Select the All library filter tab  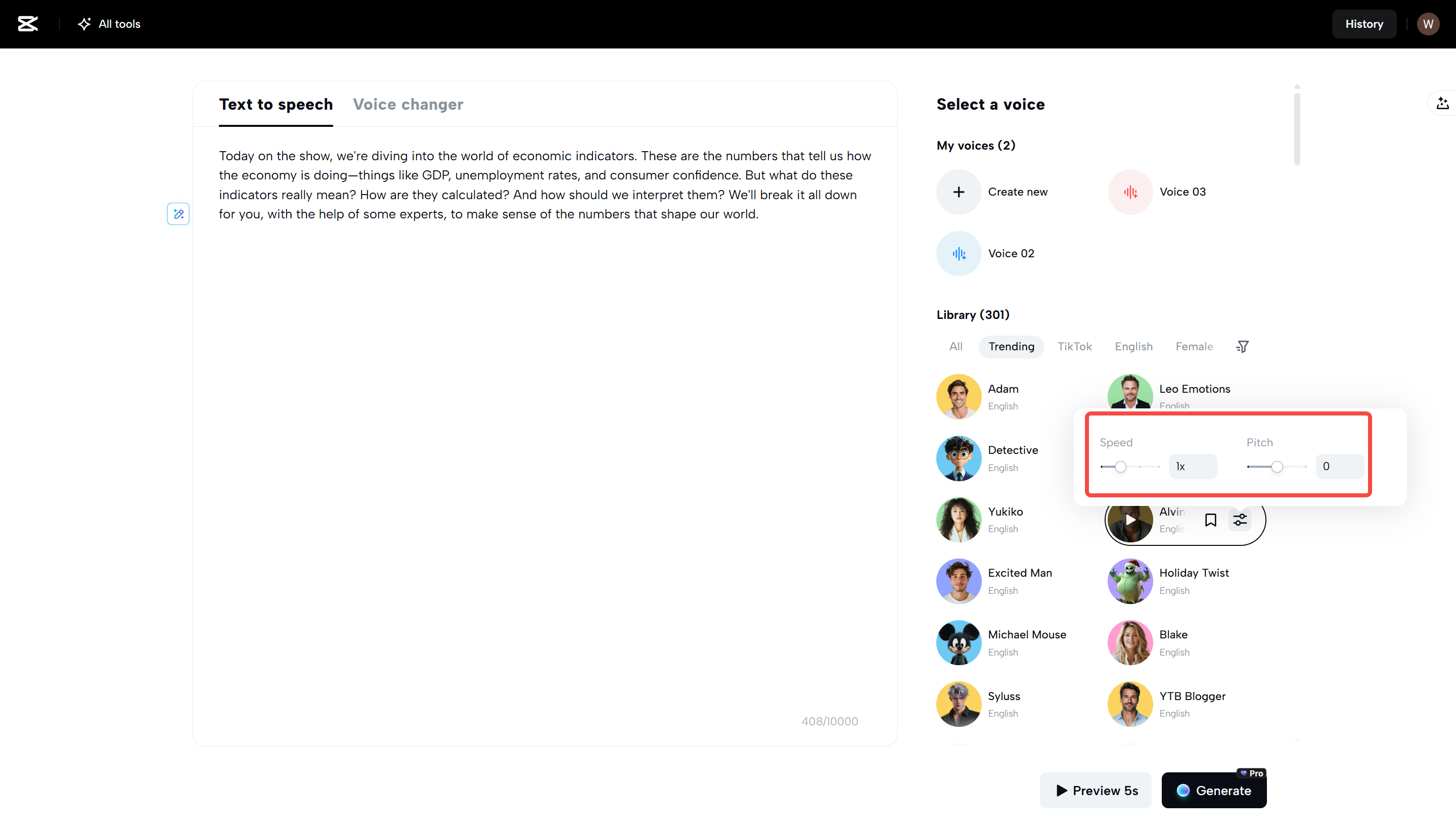click(955, 347)
